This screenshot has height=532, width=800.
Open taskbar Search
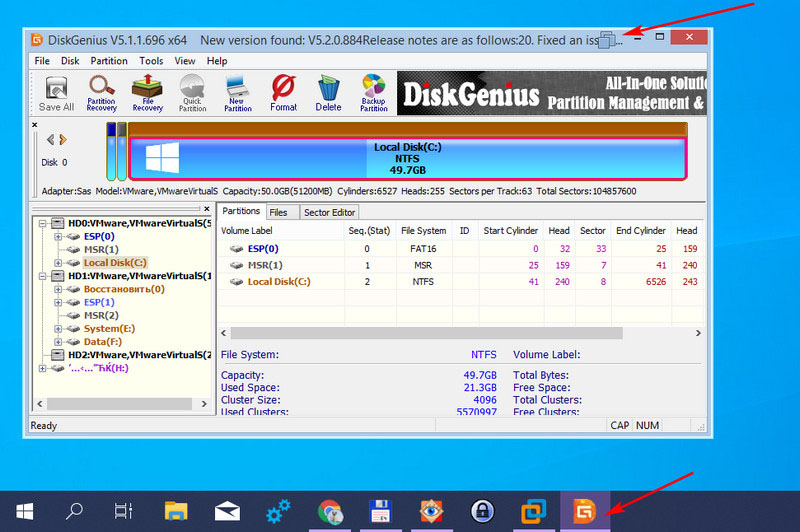[x=74, y=511]
